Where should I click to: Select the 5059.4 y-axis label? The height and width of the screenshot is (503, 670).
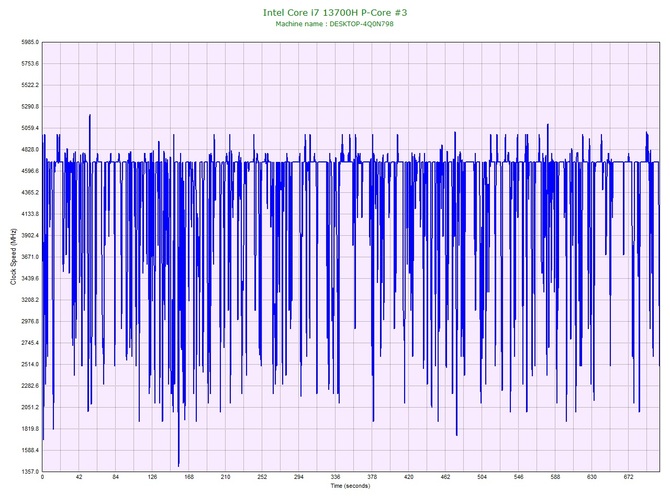[x=30, y=128]
